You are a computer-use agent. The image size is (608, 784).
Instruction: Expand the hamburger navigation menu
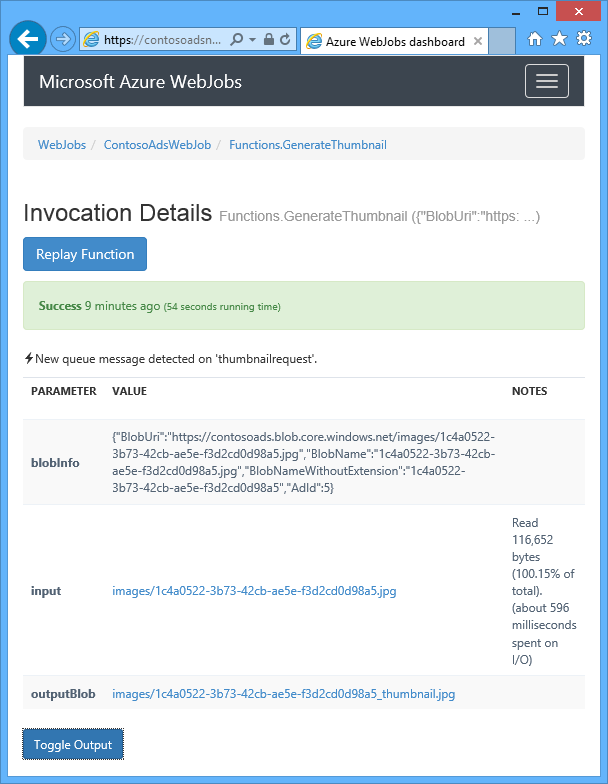(x=546, y=80)
